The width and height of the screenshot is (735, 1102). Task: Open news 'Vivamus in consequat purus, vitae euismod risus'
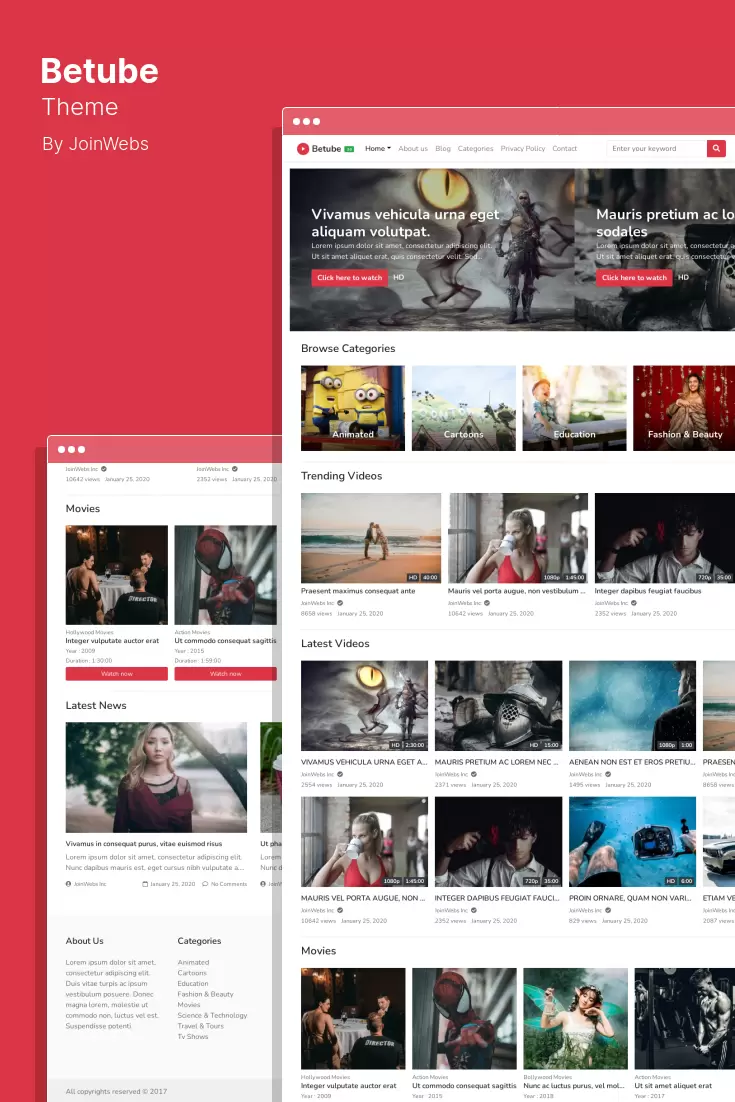point(144,843)
